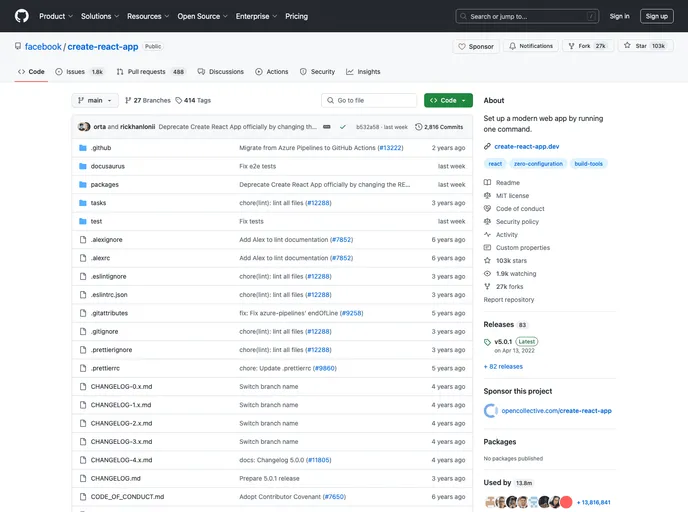View 414 Tags link
The height and width of the screenshot is (512, 688).
[193, 100]
